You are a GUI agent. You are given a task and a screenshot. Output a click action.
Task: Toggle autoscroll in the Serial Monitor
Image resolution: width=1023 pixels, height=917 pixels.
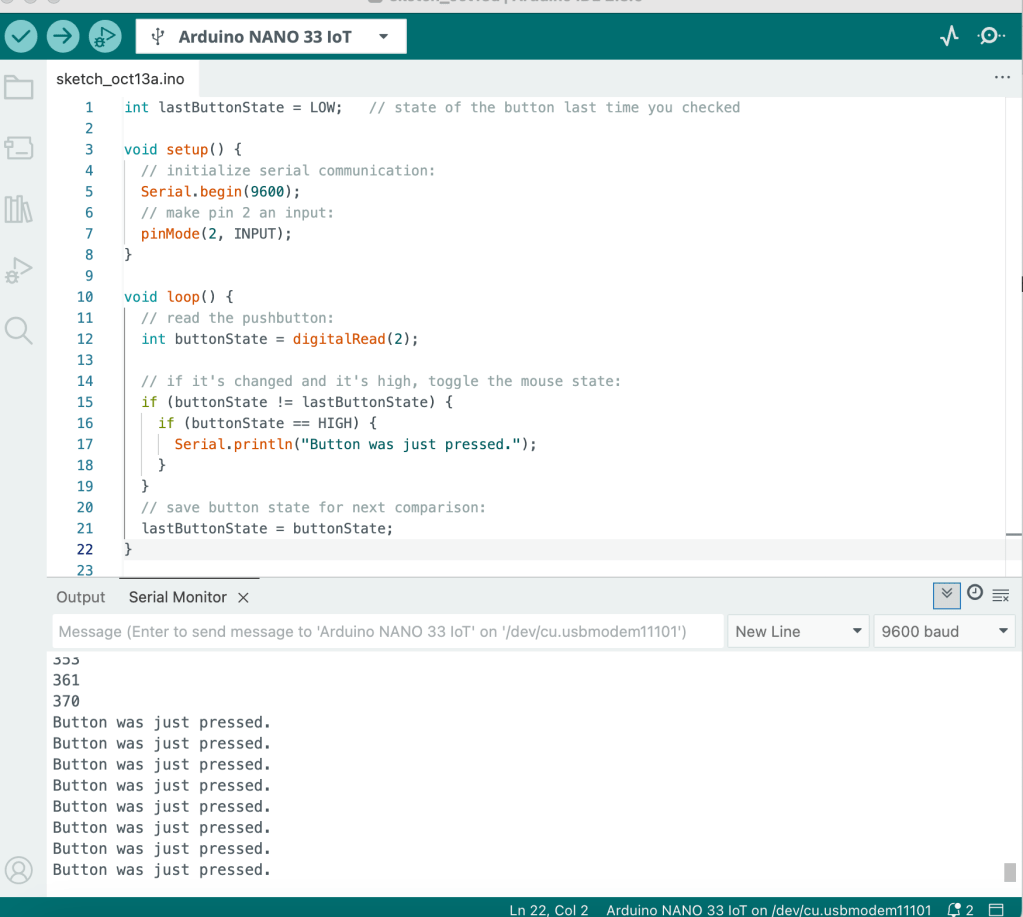point(946,595)
